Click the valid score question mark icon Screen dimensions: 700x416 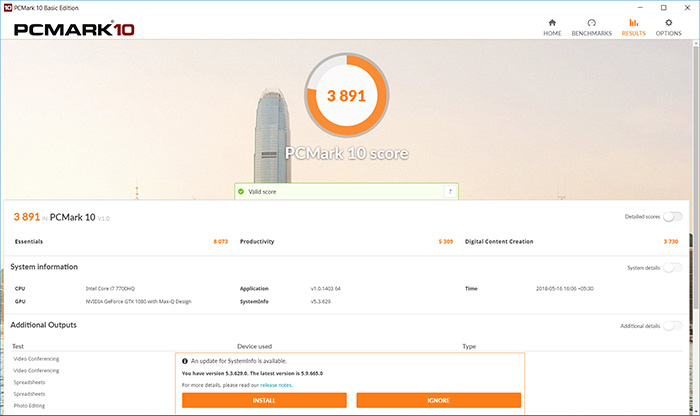pyautogui.click(x=450, y=191)
